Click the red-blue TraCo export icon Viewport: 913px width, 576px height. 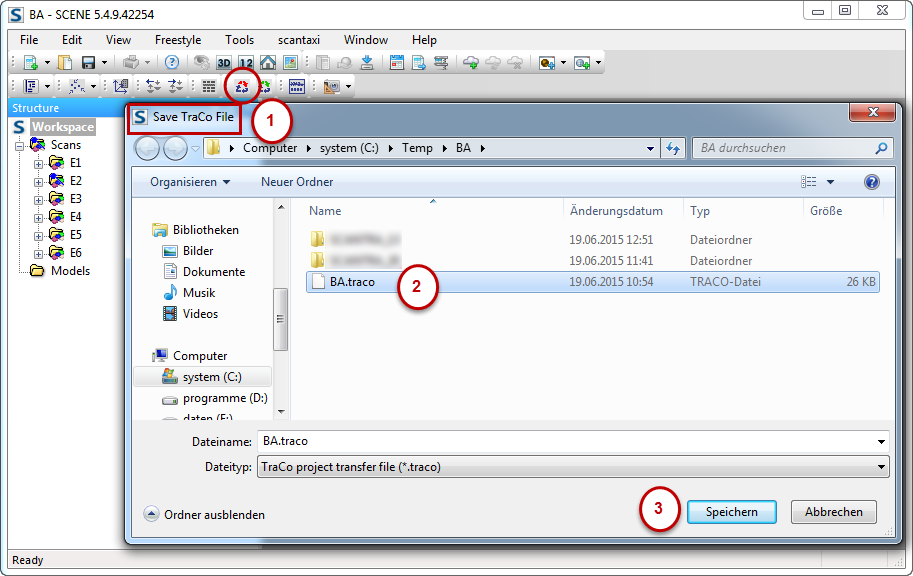(x=242, y=87)
